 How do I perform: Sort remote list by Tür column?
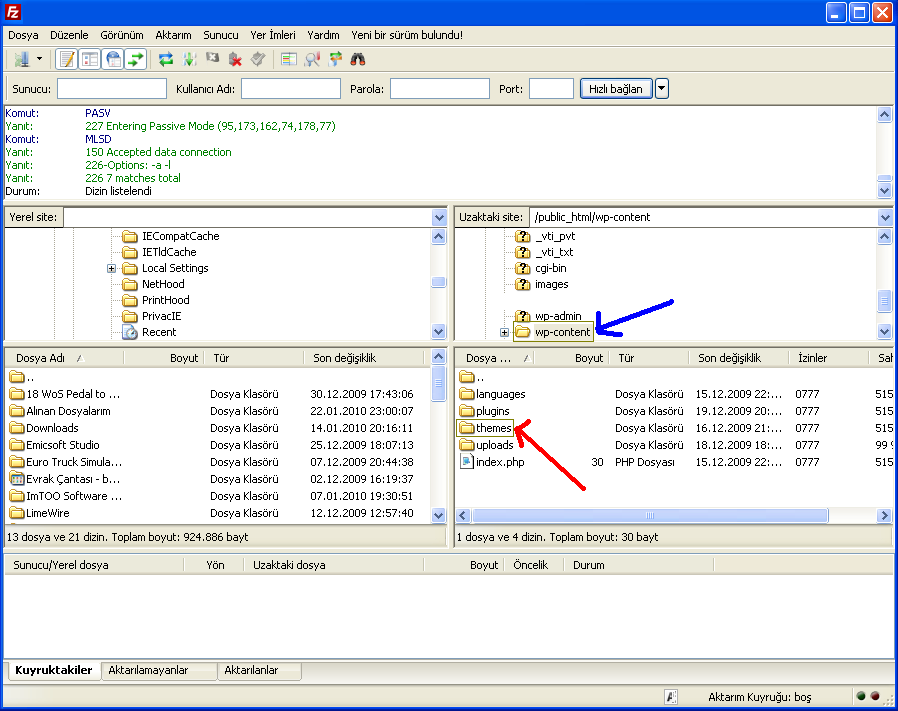[649, 358]
